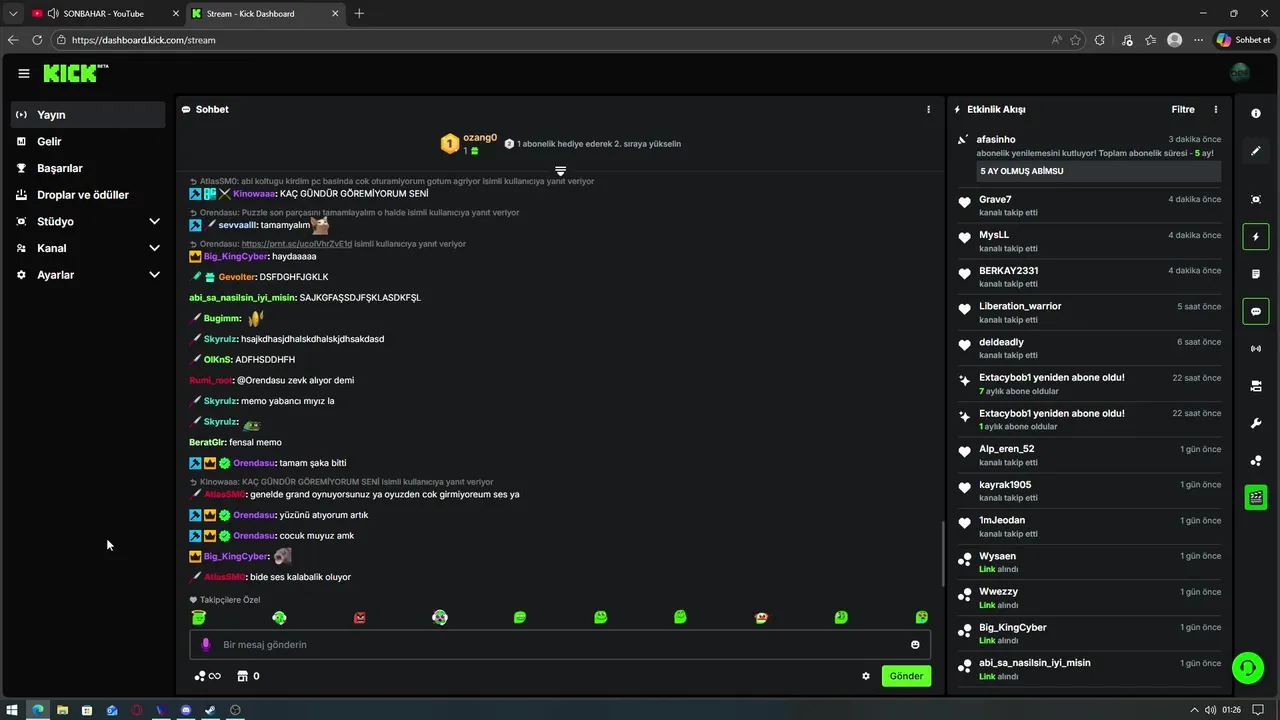The image size is (1280, 720).
Task: Expand the Kanal sidebar menu
Action: (x=88, y=248)
